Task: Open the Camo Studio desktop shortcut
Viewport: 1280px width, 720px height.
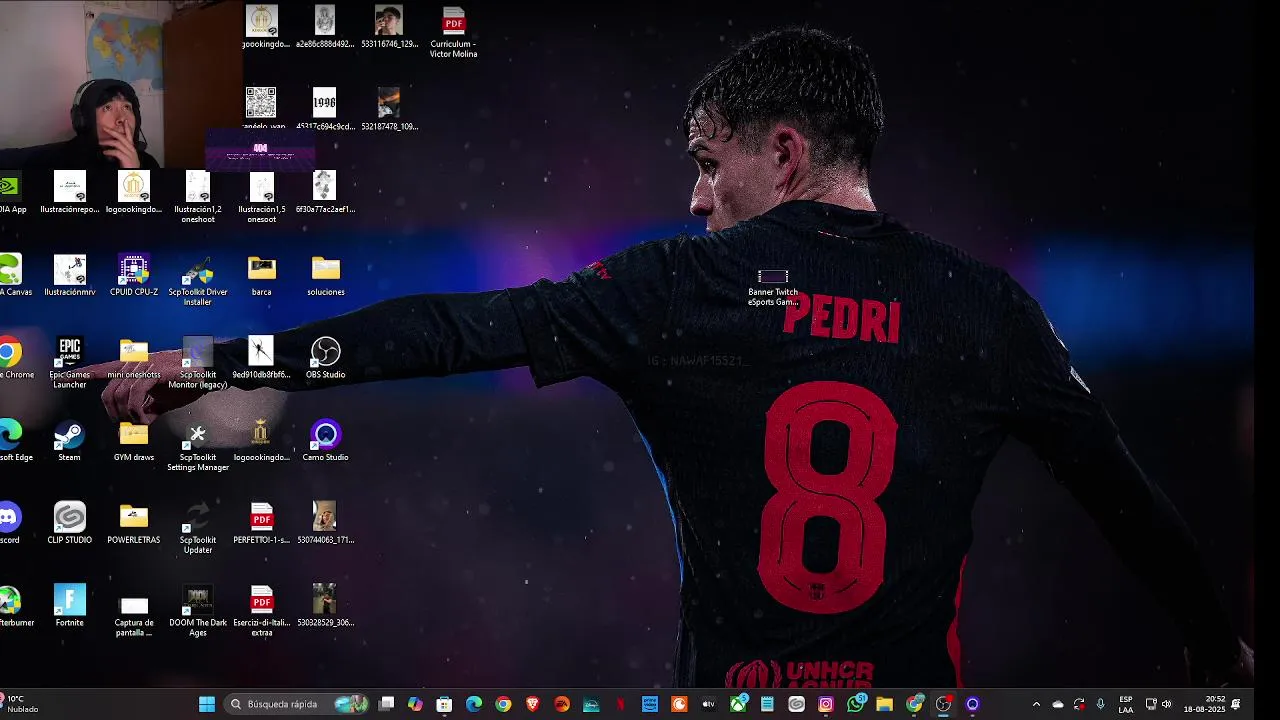Action: point(325,442)
